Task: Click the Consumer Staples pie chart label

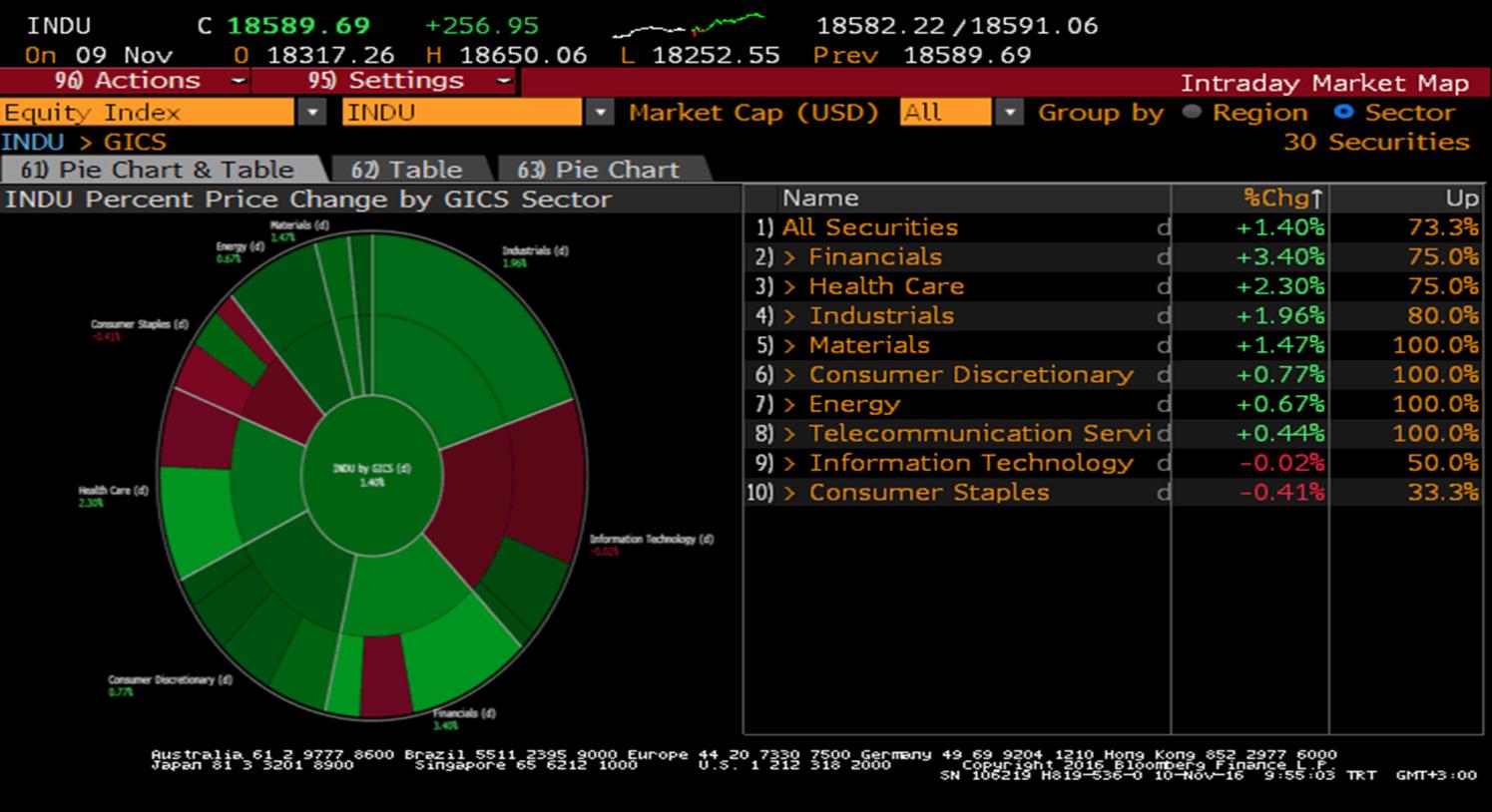Action: tap(139, 329)
